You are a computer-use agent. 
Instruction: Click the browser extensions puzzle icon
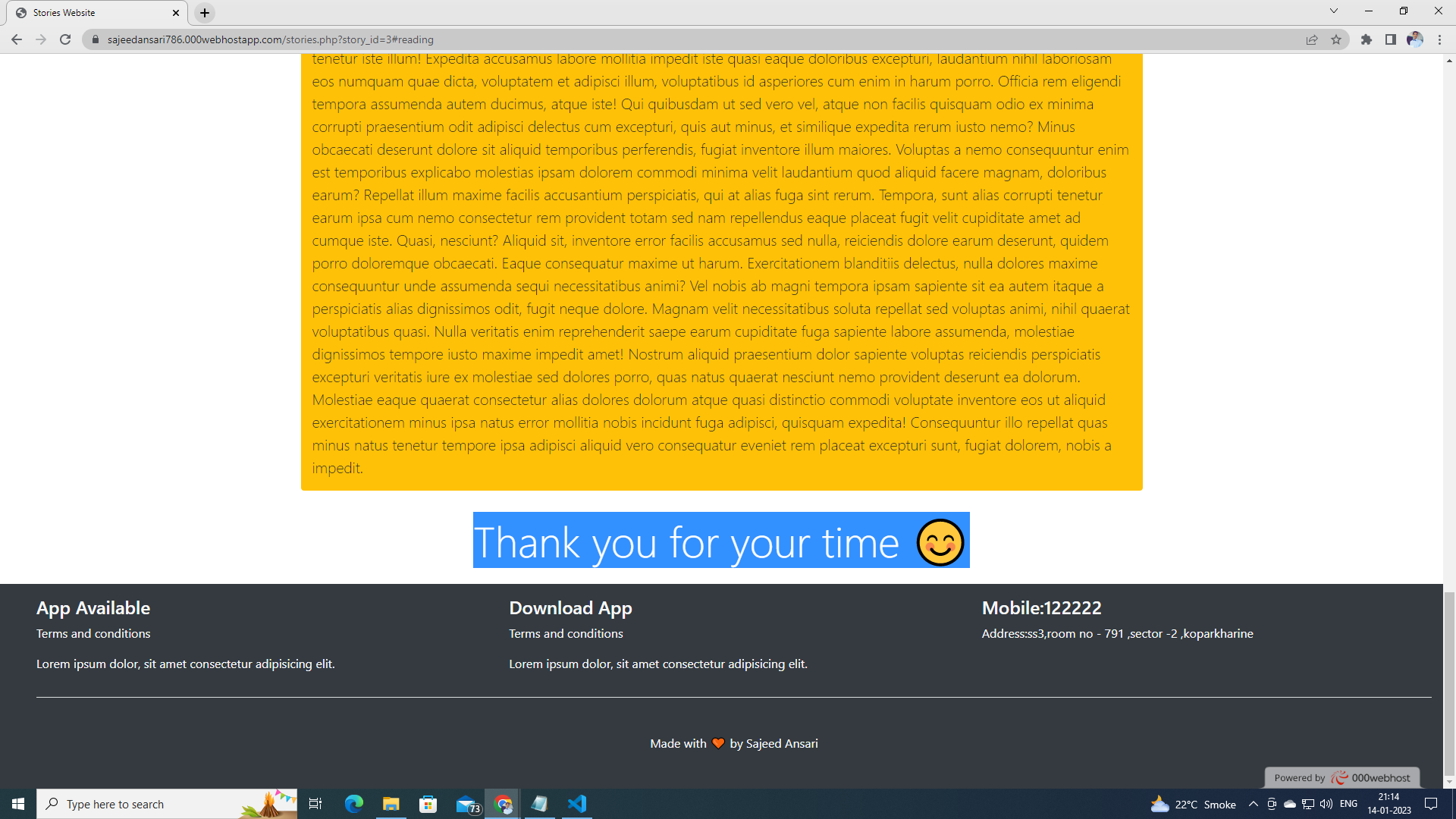click(1367, 39)
